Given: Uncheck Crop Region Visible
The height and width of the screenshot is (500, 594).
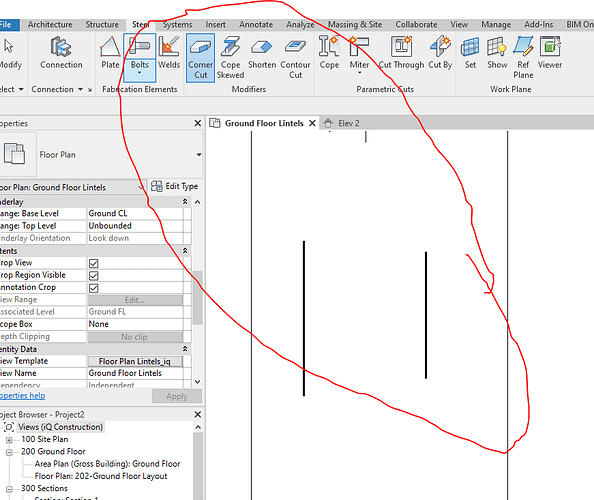Looking at the screenshot, I should click(94, 275).
